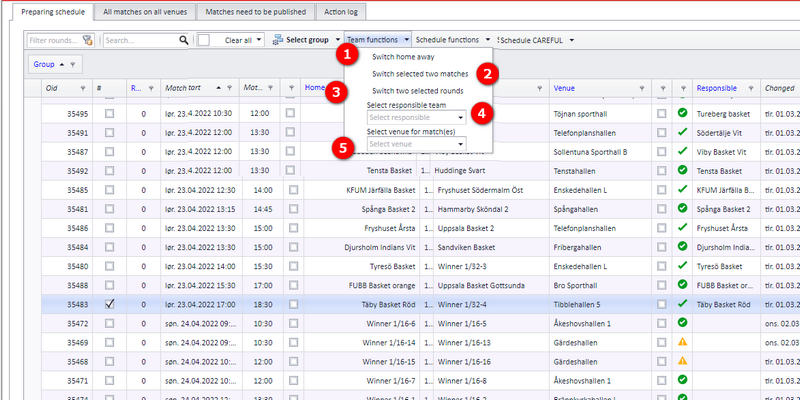Click the warning triangle for match 35468
The height and width of the screenshot is (400, 800).
point(682,361)
